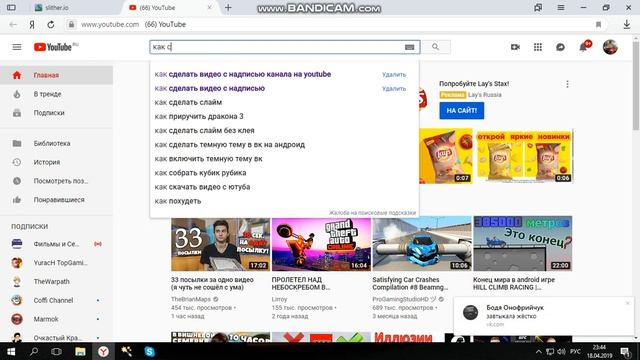Click the Yandex Browser taskbar icon
This screenshot has height=360, width=640.
point(103,351)
